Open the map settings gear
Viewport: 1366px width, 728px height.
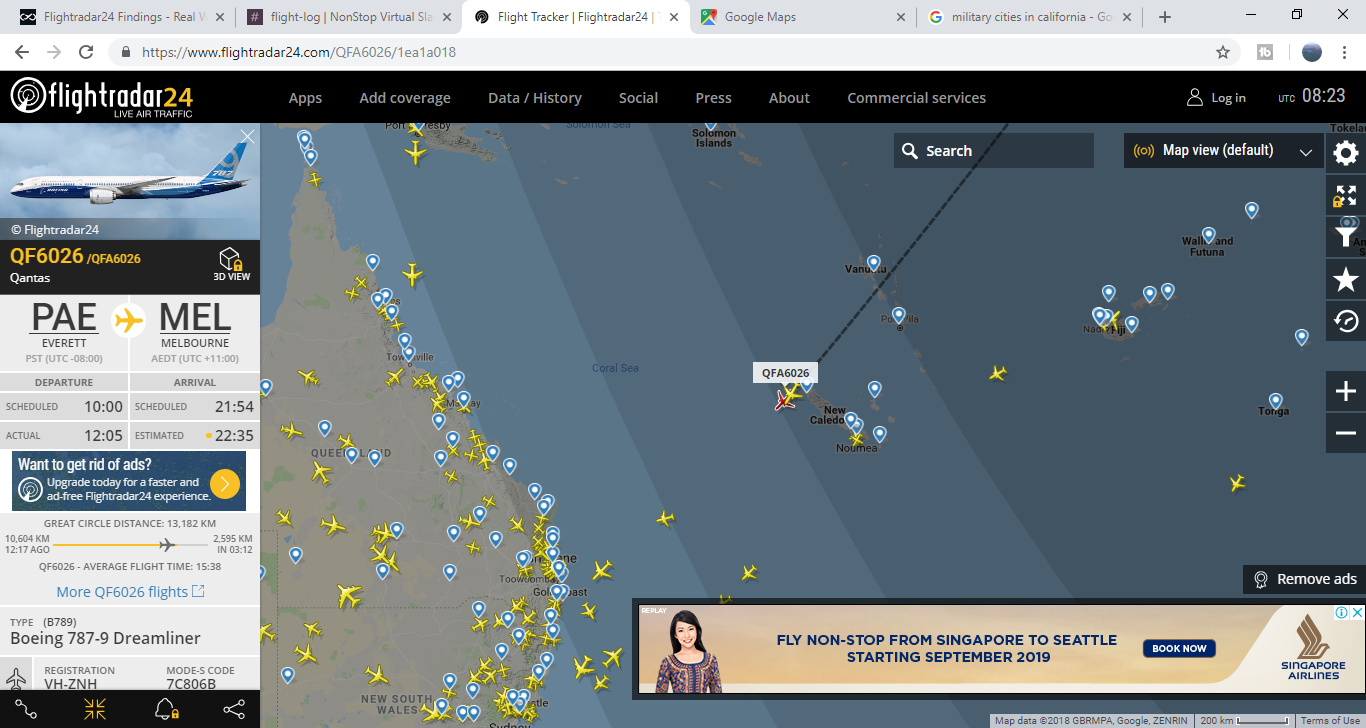[1346, 153]
